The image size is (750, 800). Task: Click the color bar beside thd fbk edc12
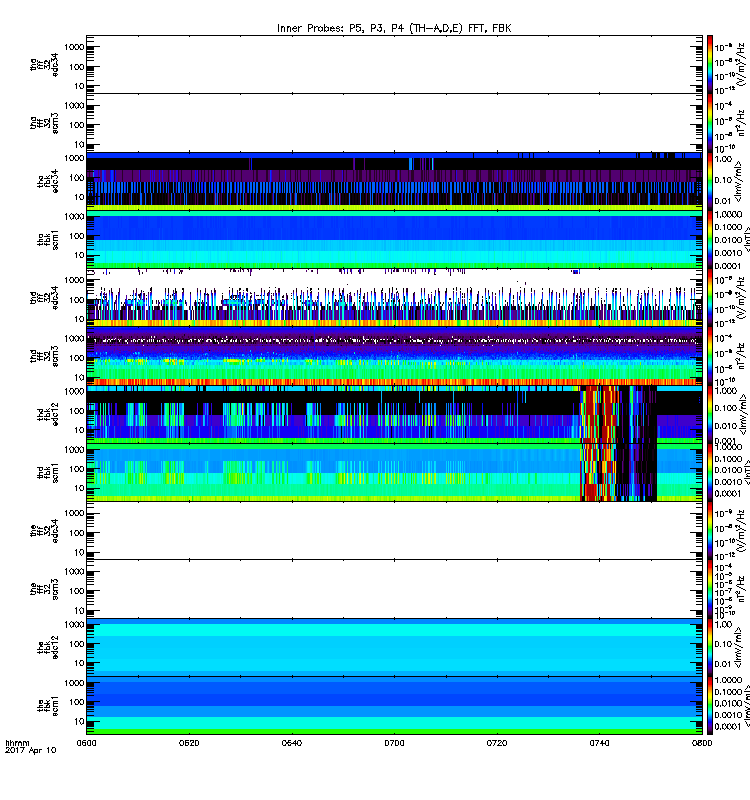710,414
